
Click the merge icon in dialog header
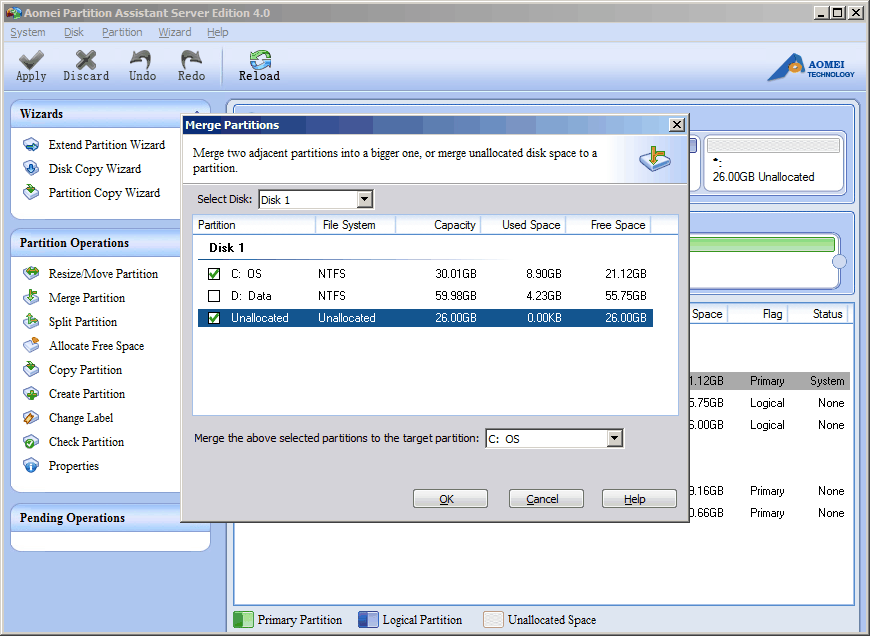pos(655,159)
